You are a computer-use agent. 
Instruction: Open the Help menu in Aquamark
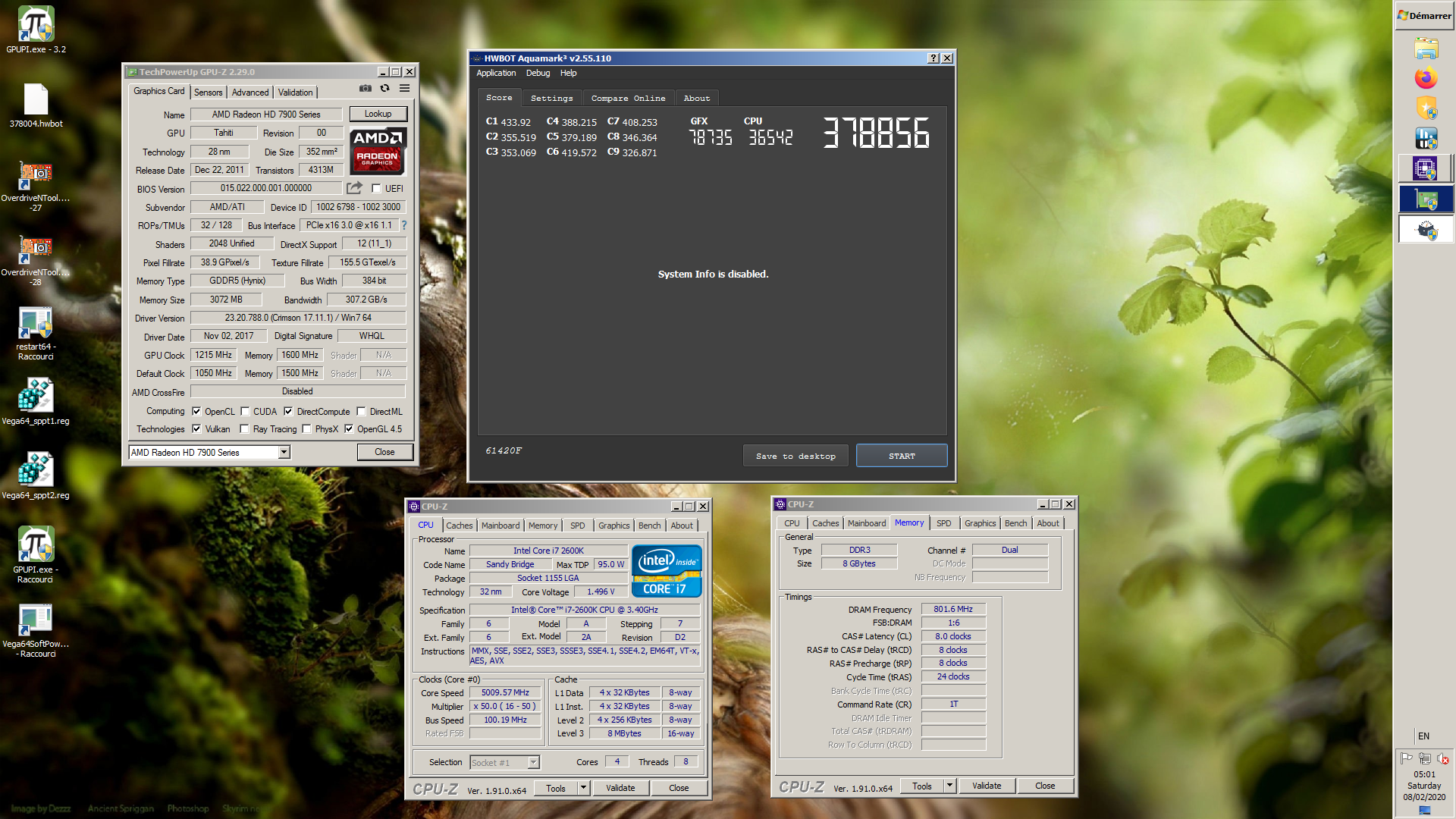569,74
